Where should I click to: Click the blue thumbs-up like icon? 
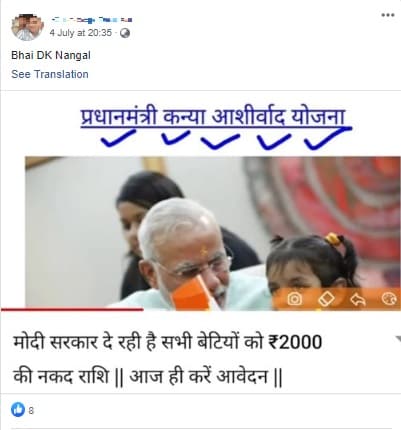point(18,409)
